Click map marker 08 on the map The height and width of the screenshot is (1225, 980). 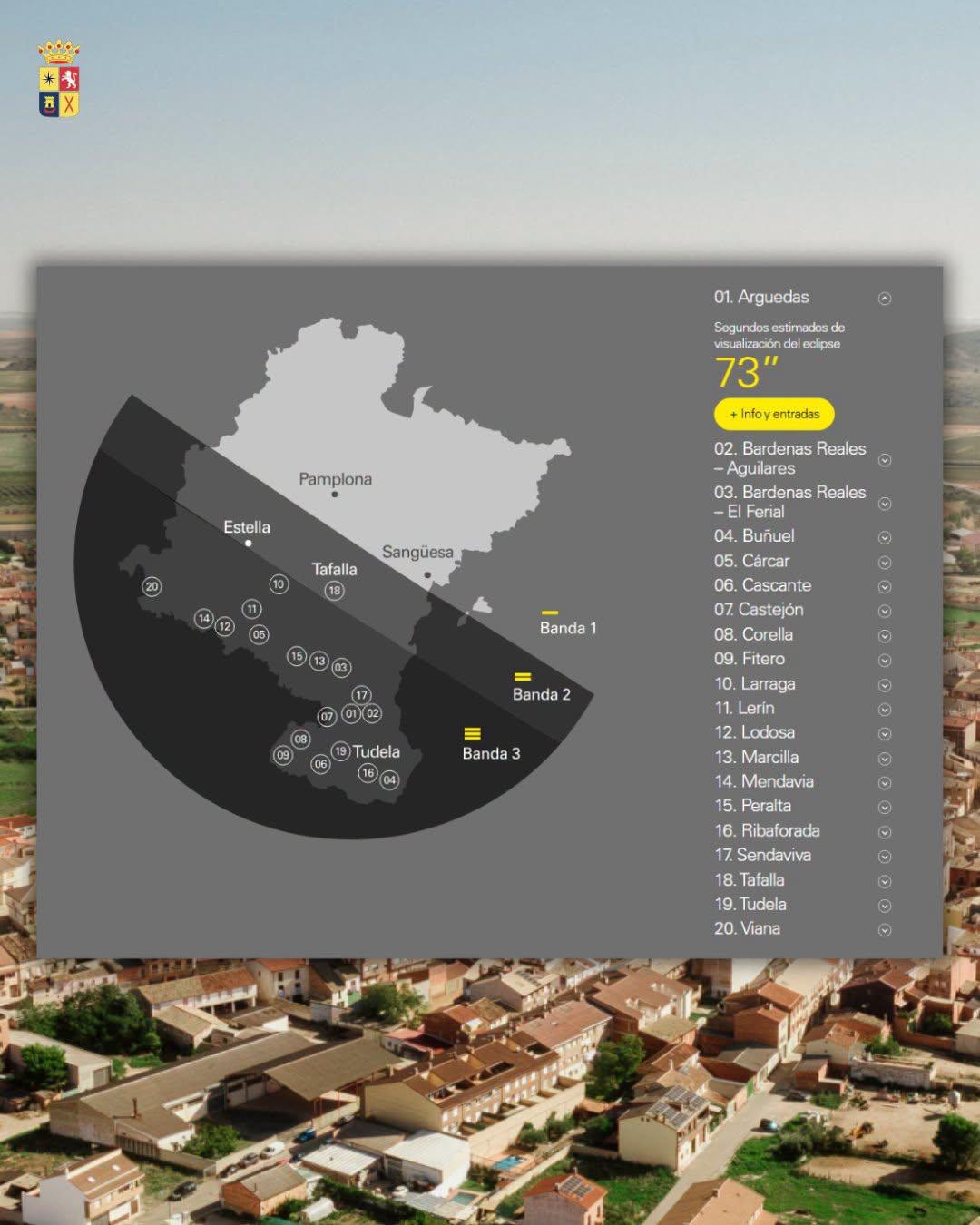click(x=301, y=740)
